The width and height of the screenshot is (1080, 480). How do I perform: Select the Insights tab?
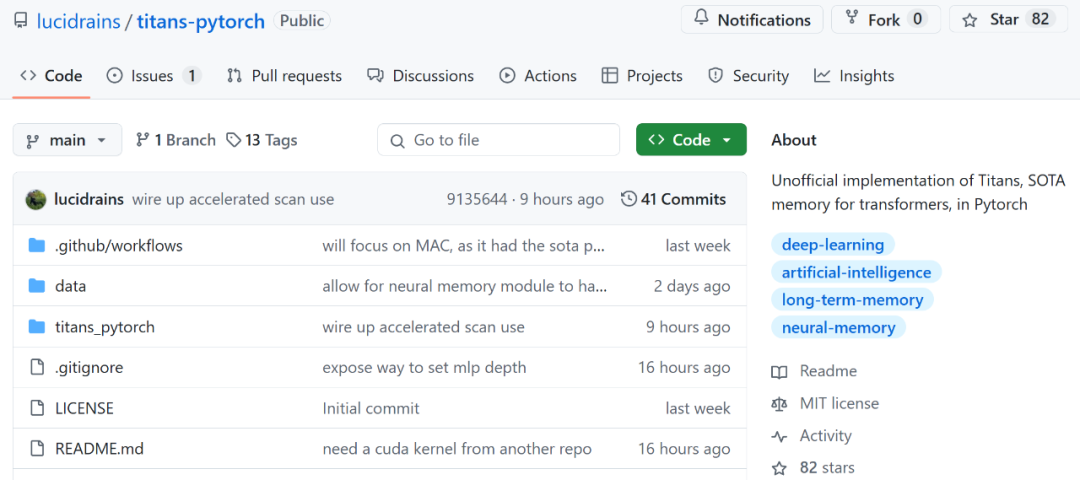[x=854, y=76]
